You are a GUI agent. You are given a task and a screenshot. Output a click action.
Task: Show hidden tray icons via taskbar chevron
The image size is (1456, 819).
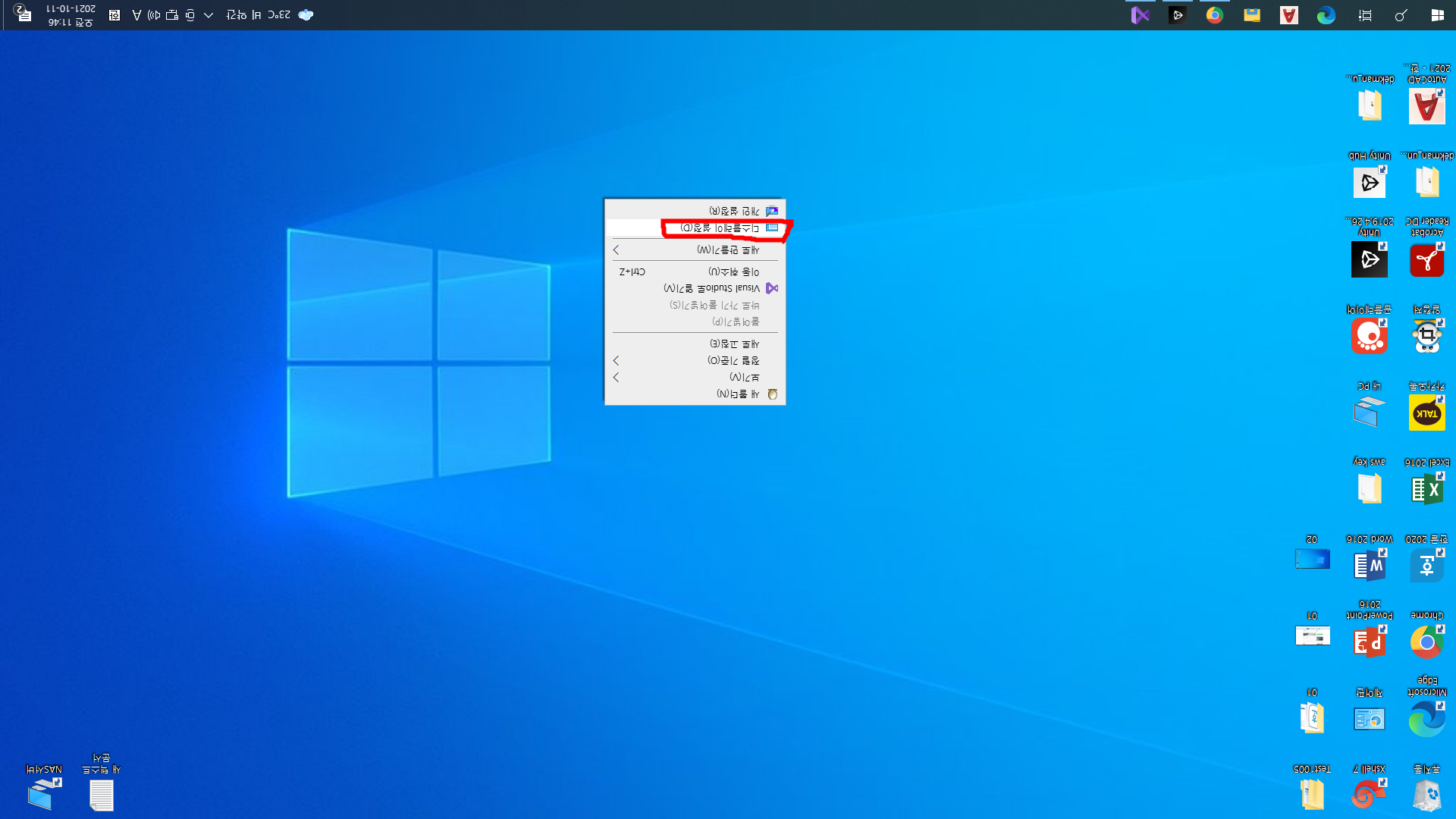point(209,15)
